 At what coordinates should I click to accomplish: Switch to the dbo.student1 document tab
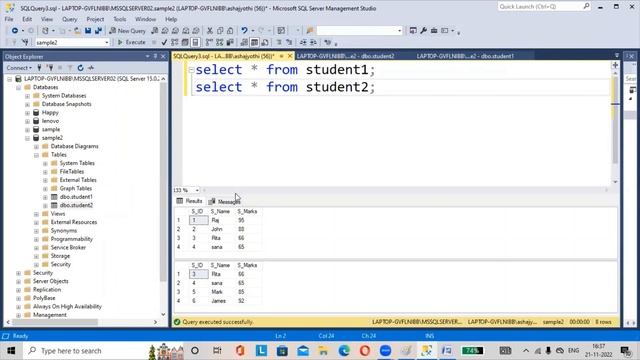465,56
